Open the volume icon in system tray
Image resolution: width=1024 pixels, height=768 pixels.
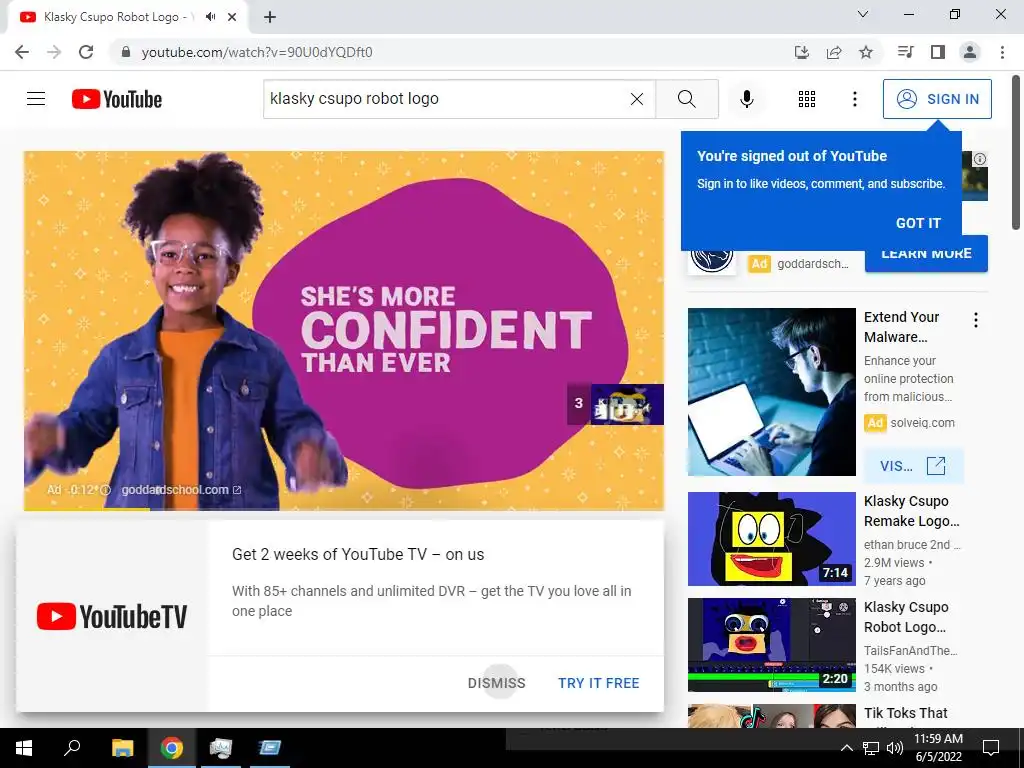(895, 748)
